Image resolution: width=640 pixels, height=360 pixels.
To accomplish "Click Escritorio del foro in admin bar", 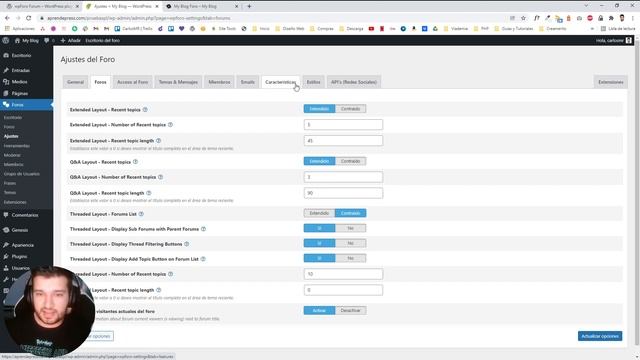I will 102,40.
